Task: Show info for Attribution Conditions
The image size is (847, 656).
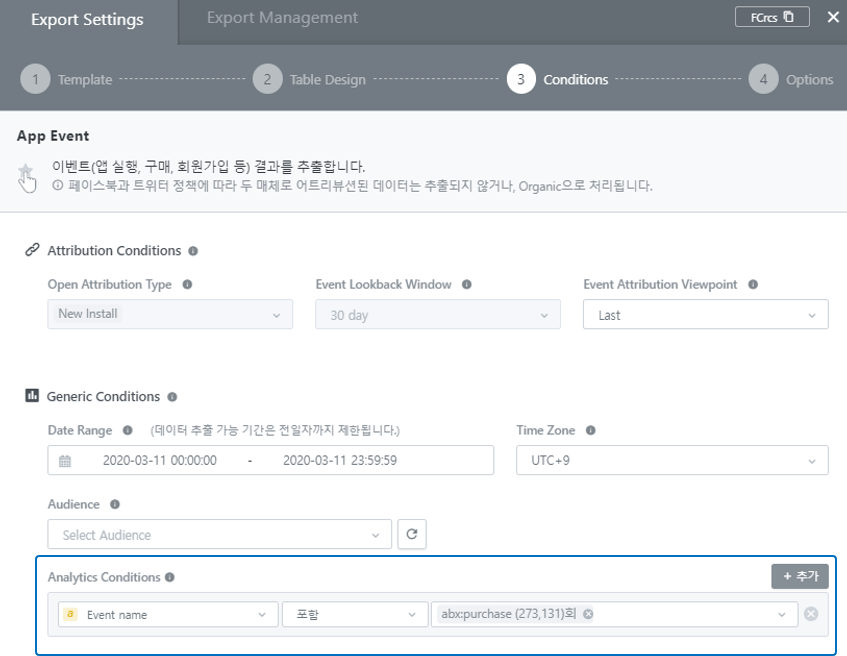Action: [x=193, y=251]
